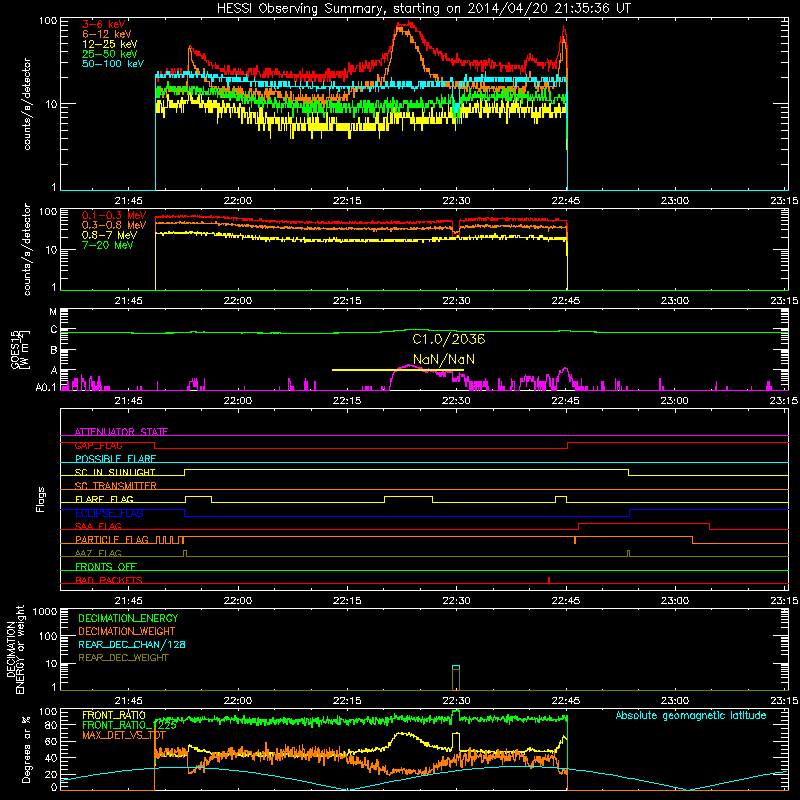Select the SAA_FLAG label
Viewport: 800px width, 800px height.
[x=98, y=526]
